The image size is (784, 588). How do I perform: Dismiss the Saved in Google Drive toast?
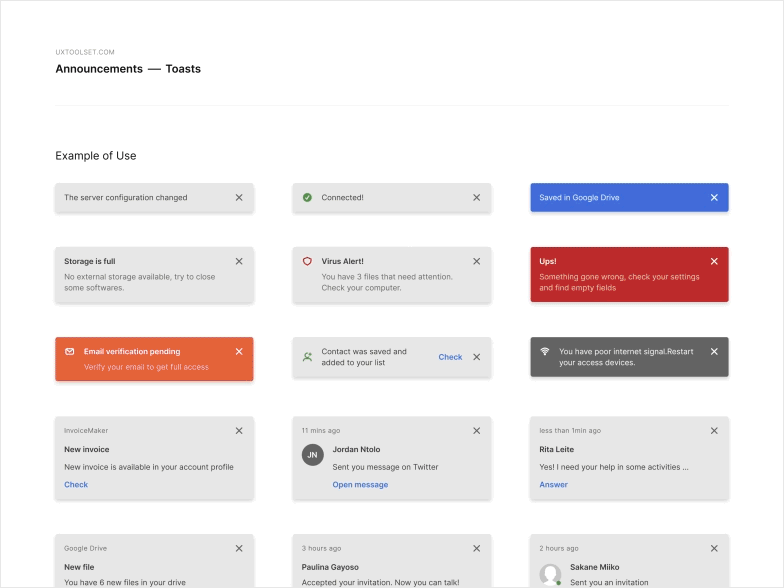[x=714, y=198]
